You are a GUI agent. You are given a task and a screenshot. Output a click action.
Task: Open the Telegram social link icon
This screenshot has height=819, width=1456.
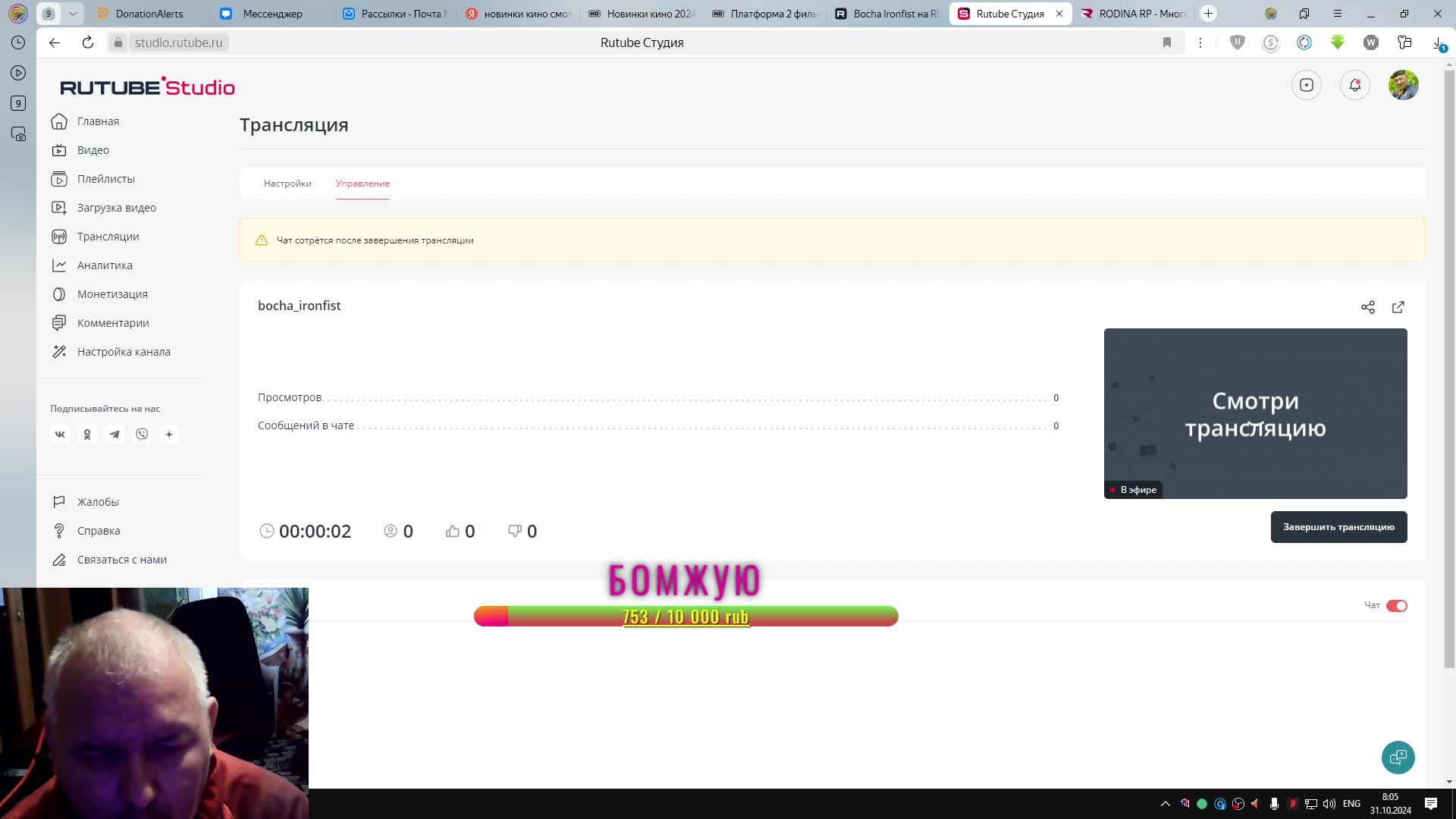pos(115,435)
